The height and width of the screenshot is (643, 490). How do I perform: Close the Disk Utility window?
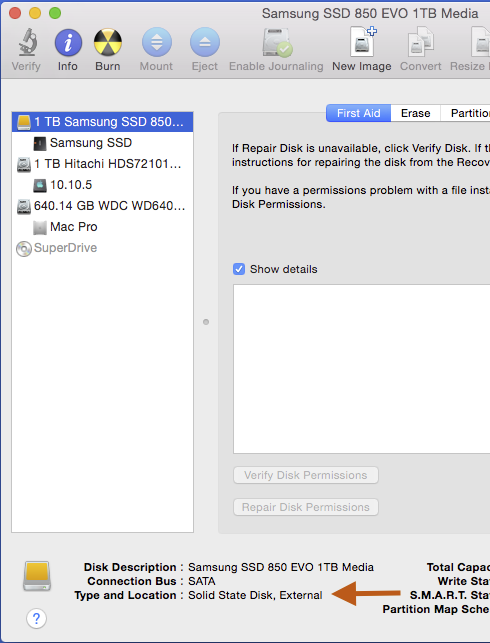click(x=15, y=13)
